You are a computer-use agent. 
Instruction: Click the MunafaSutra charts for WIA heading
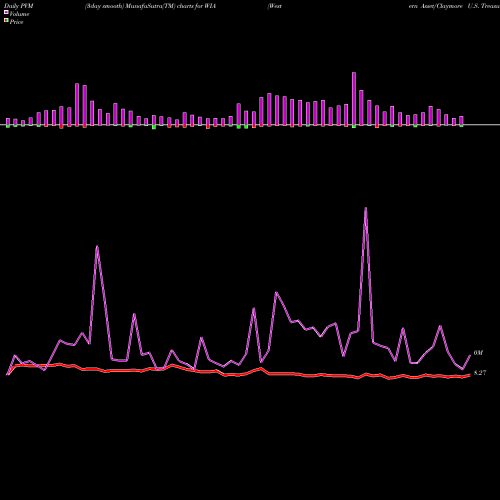(x=150, y=6)
